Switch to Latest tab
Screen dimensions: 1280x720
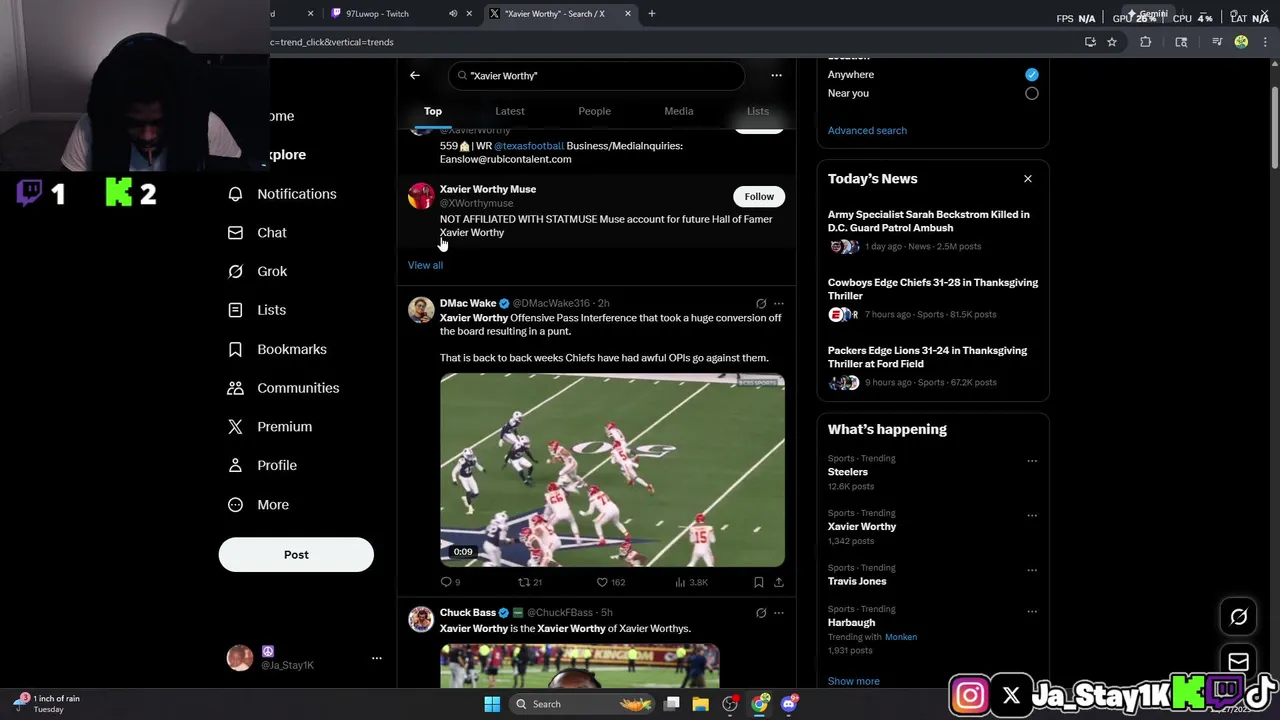tap(510, 111)
